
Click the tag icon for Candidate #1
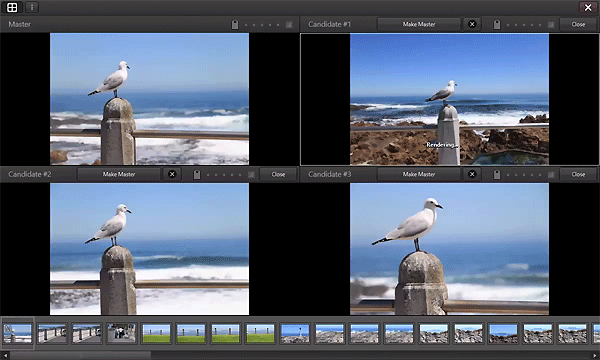[x=497, y=24]
